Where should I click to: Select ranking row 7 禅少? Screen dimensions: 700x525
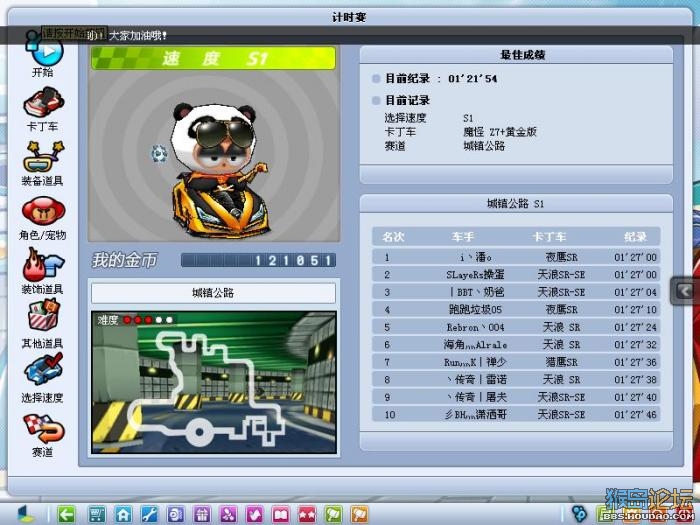click(516, 362)
